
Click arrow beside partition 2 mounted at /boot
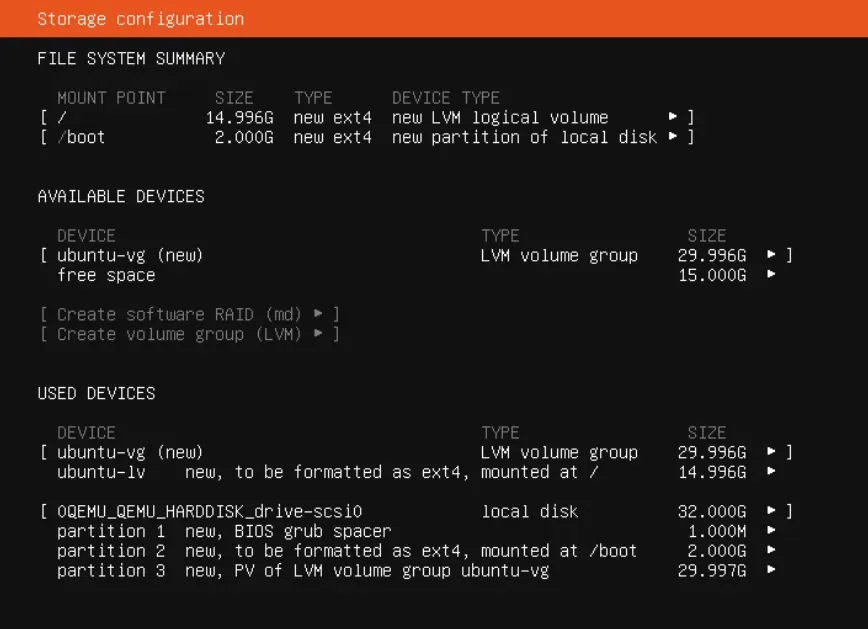(771, 550)
